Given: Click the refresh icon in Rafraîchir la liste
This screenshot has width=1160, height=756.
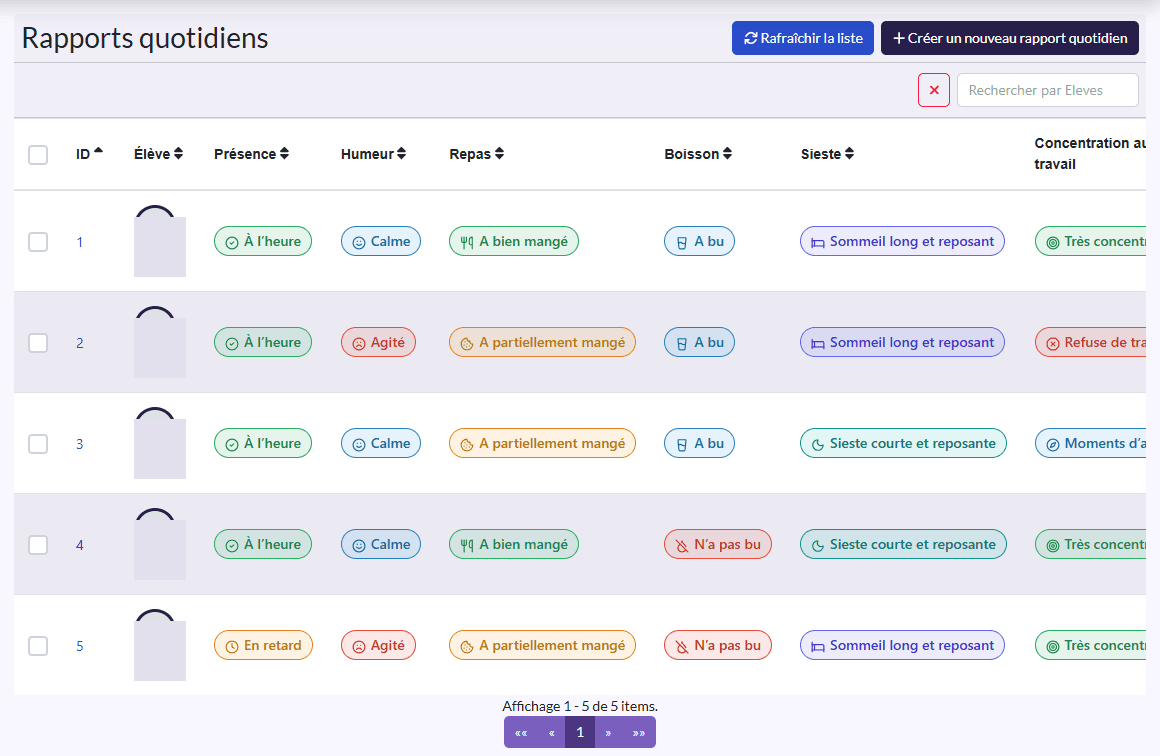Looking at the screenshot, I should pyautogui.click(x=750, y=38).
